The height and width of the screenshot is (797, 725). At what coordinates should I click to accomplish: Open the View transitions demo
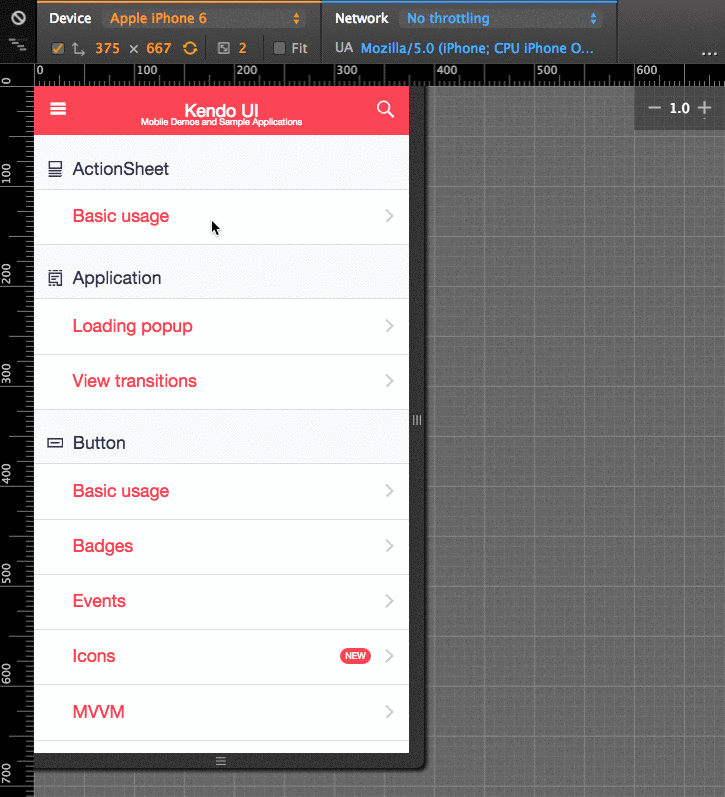tap(221, 382)
